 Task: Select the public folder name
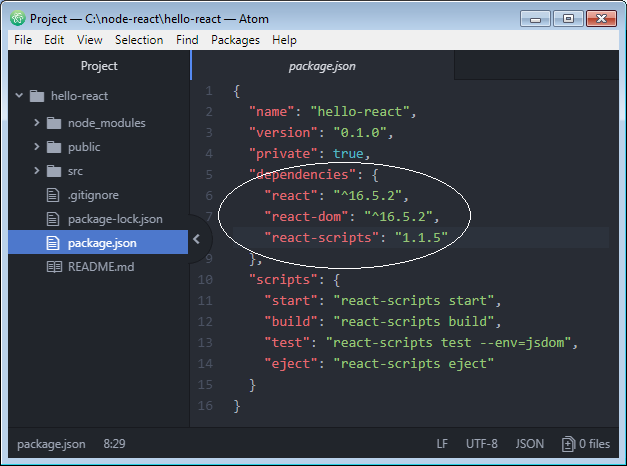point(84,147)
